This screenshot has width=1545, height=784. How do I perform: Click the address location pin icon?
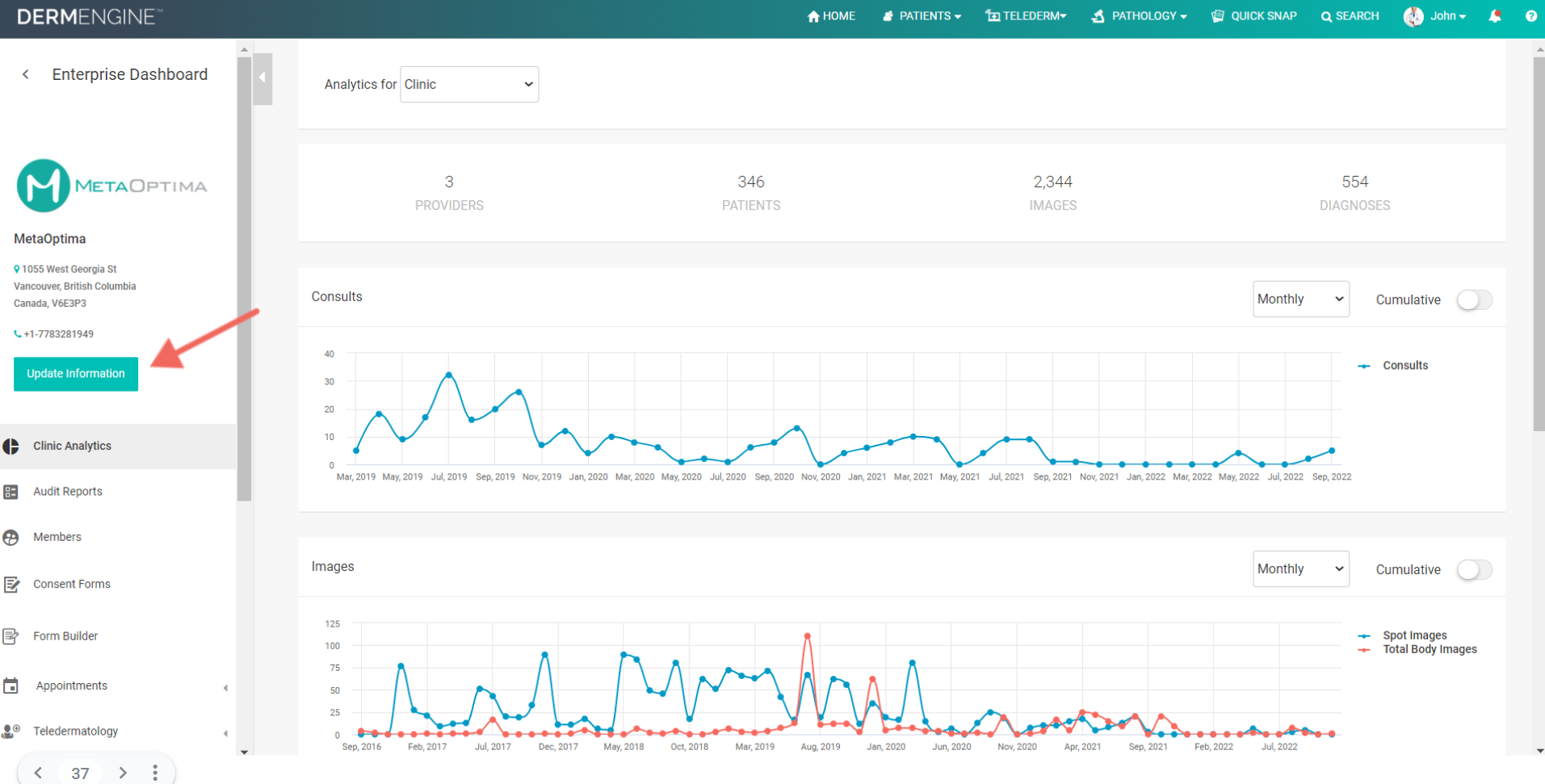[17, 269]
